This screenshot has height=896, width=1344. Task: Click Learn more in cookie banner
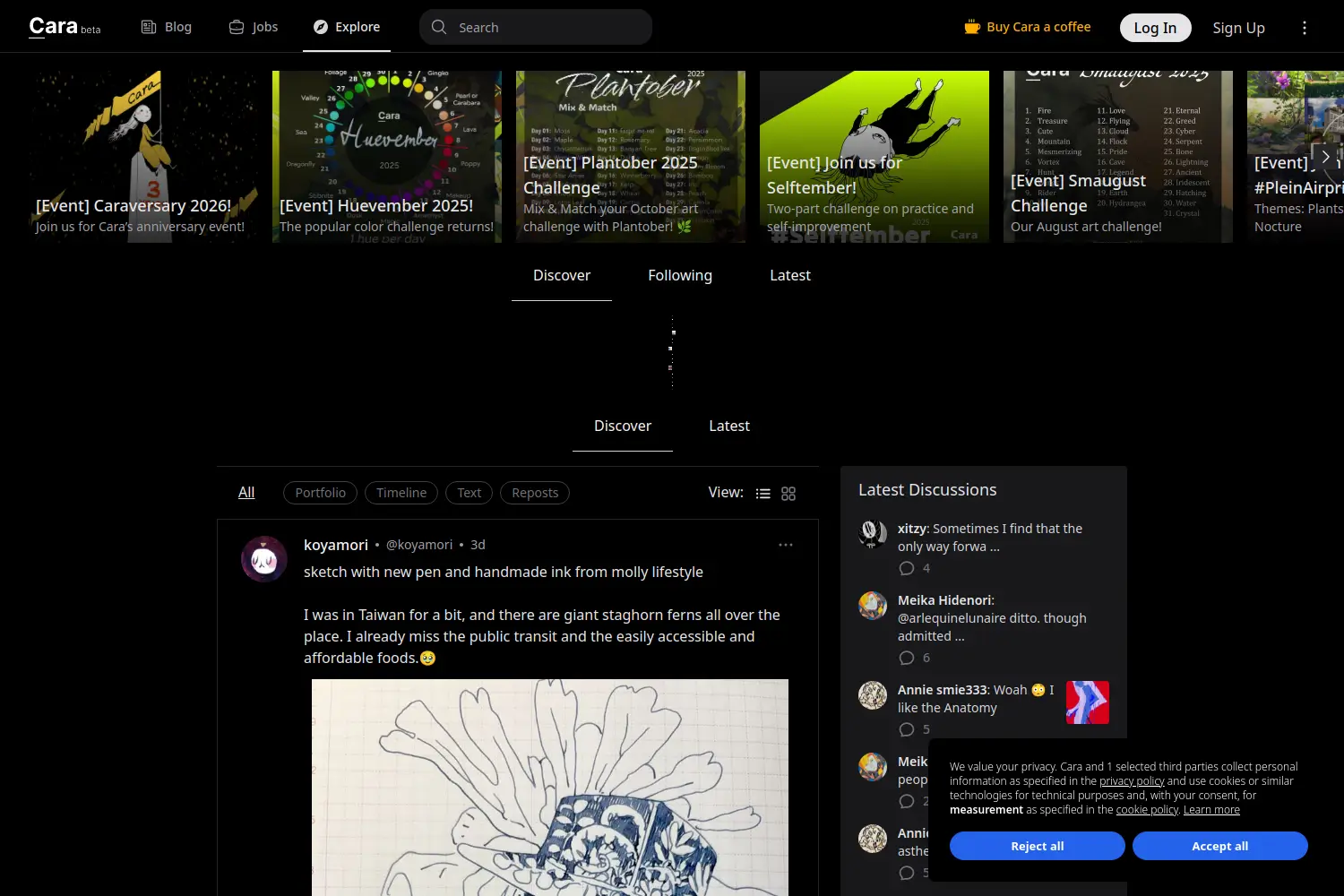pyautogui.click(x=1211, y=810)
